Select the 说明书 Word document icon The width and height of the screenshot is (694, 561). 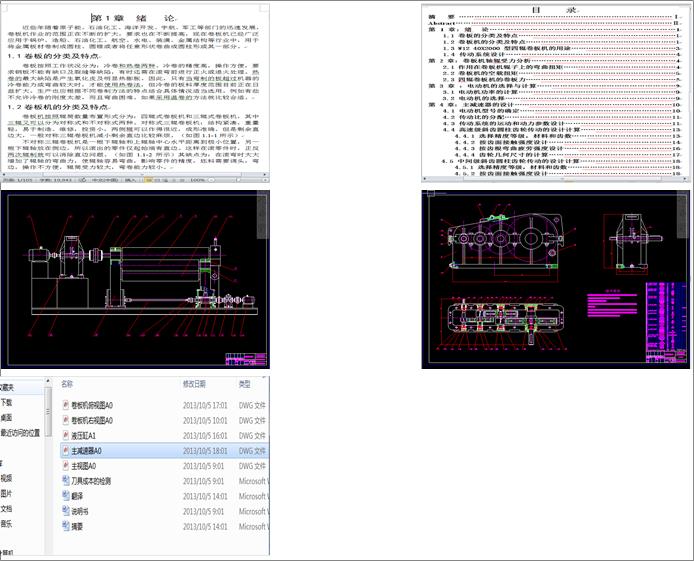point(66,511)
